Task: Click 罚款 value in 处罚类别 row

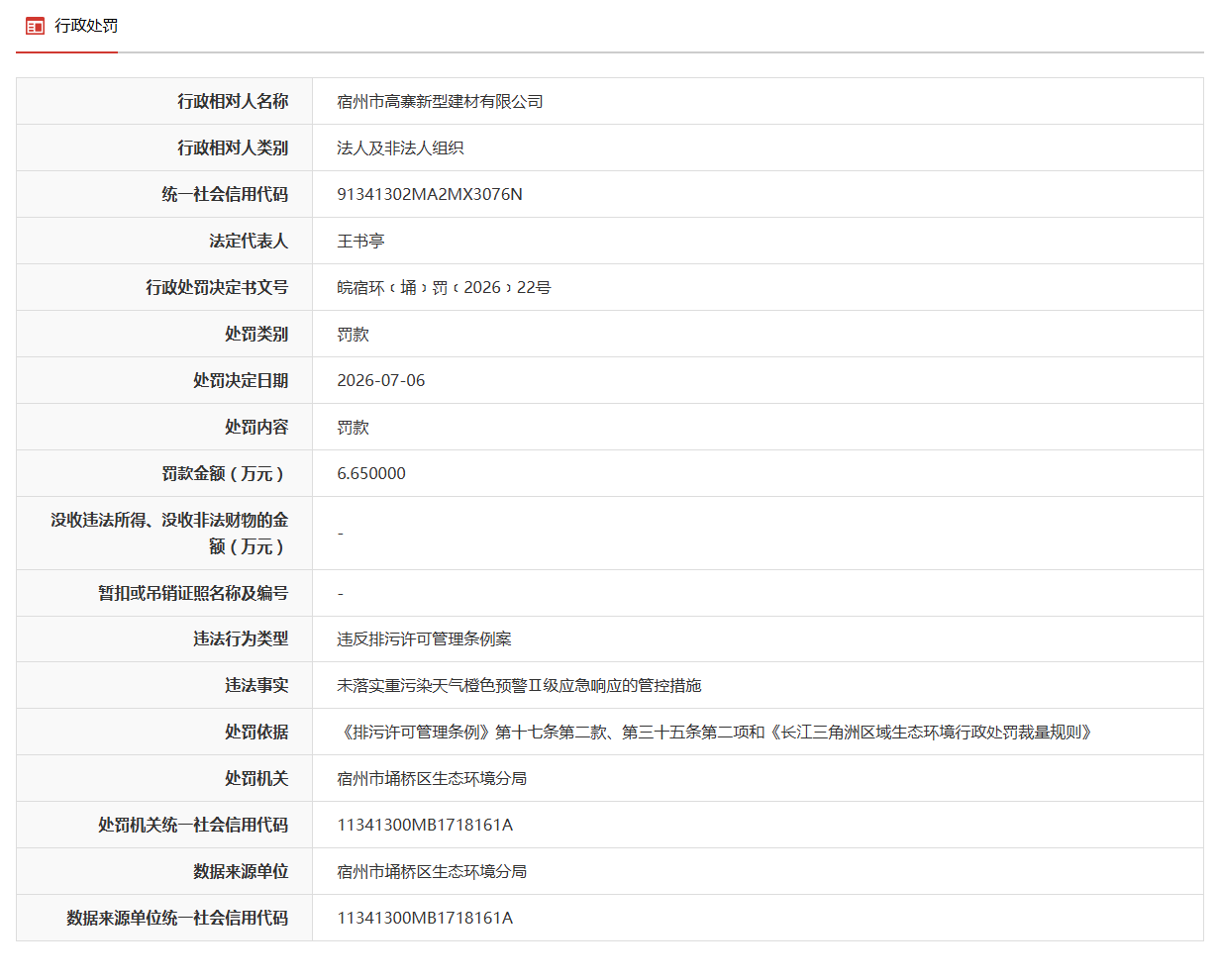Action: click(x=353, y=334)
